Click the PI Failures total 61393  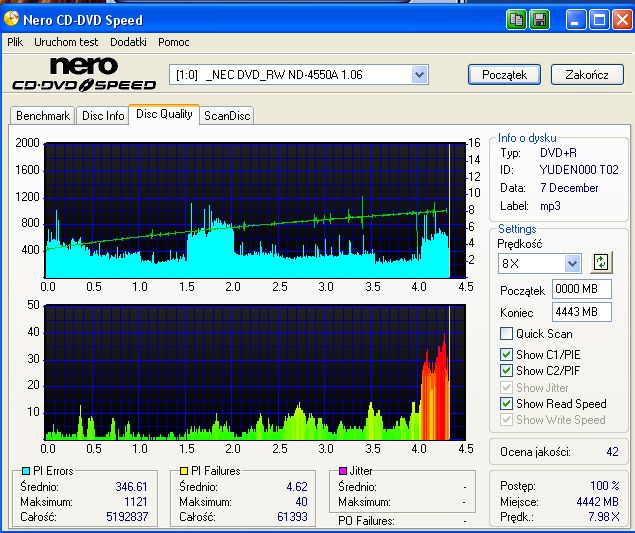pyautogui.click(x=292, y=517)
